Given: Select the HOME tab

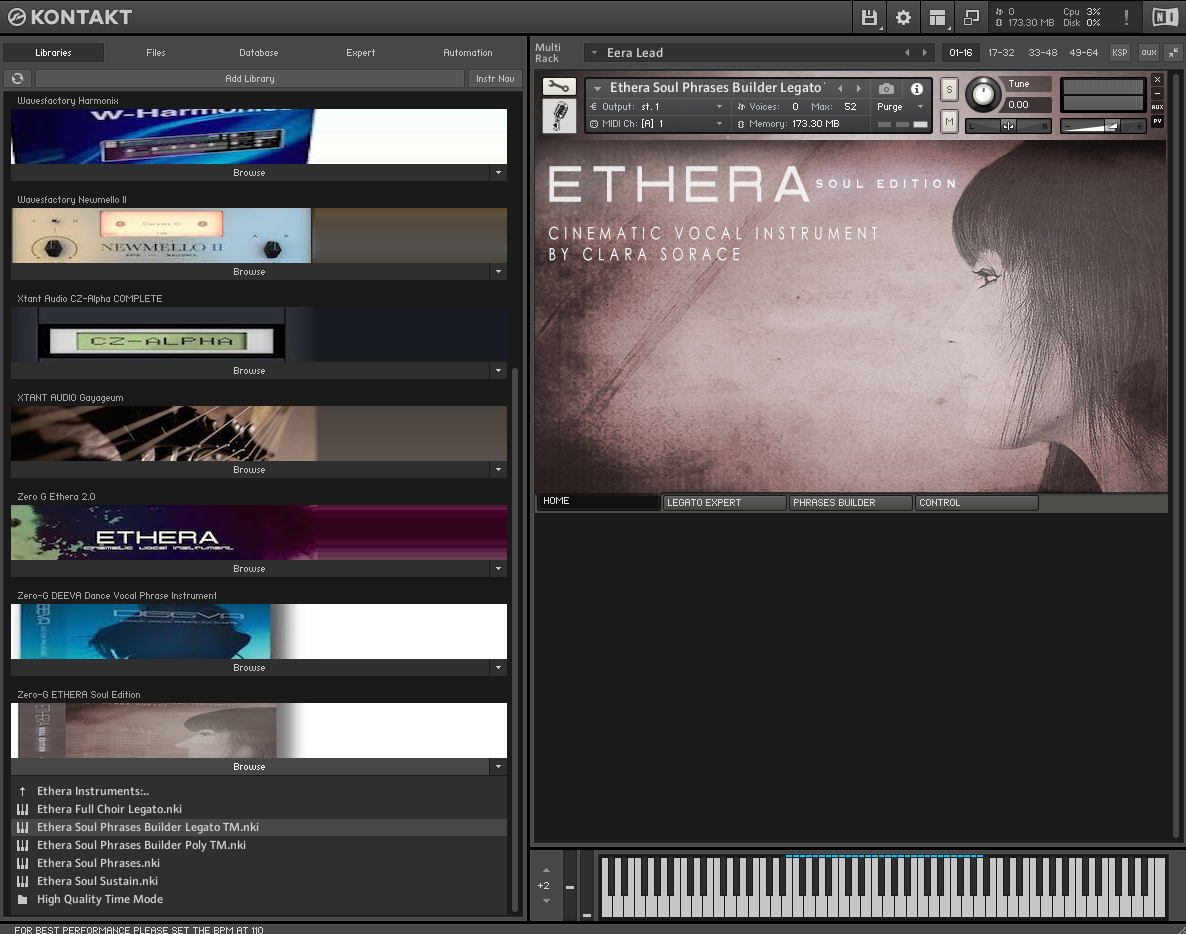Looking at the screenshot, I should coord(598,501).
